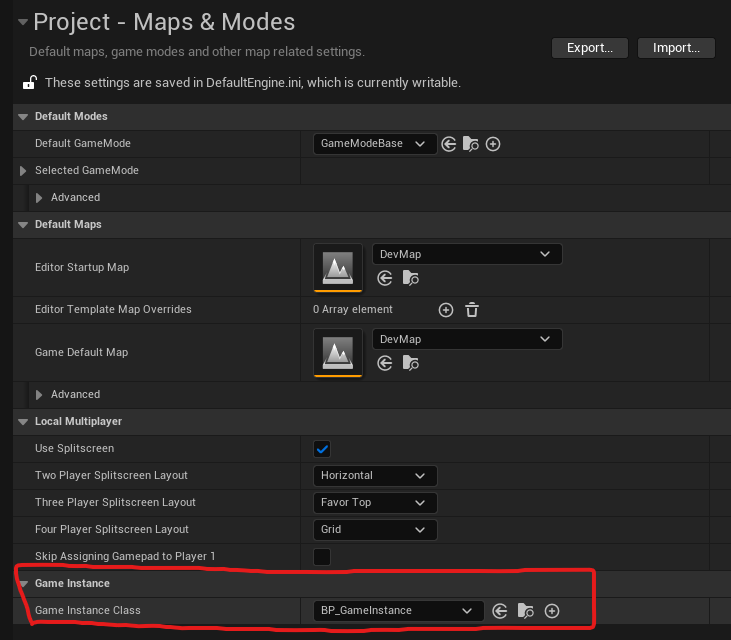Open Three Player Splitscreen Layout dropdown

pyautogui.click(x=375, y=502)
